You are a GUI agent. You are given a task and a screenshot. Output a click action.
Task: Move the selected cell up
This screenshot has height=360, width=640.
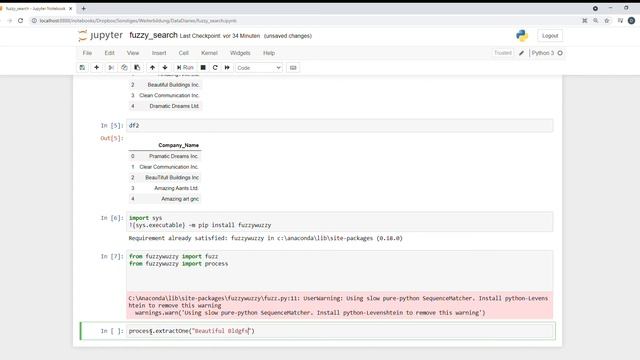[x=152, y=68]
